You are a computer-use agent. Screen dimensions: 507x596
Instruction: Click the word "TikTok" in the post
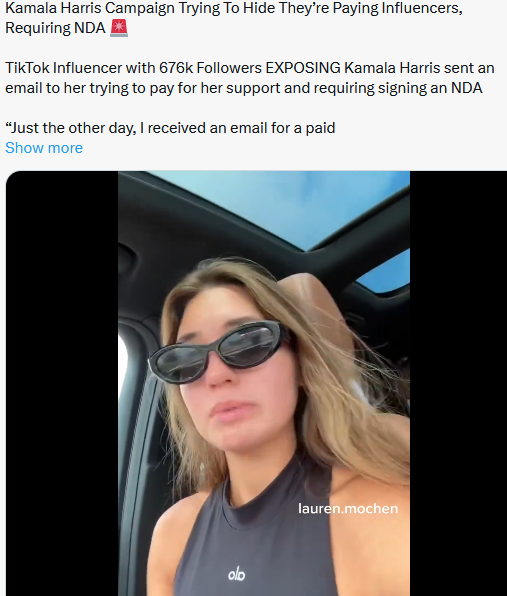pyautogui.click(x=27, y=68)
